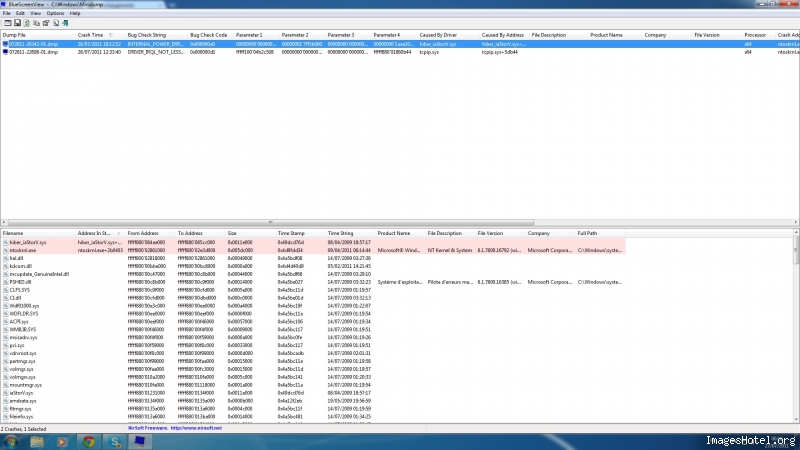Sort lower pane by Time String header

point(350,233)
